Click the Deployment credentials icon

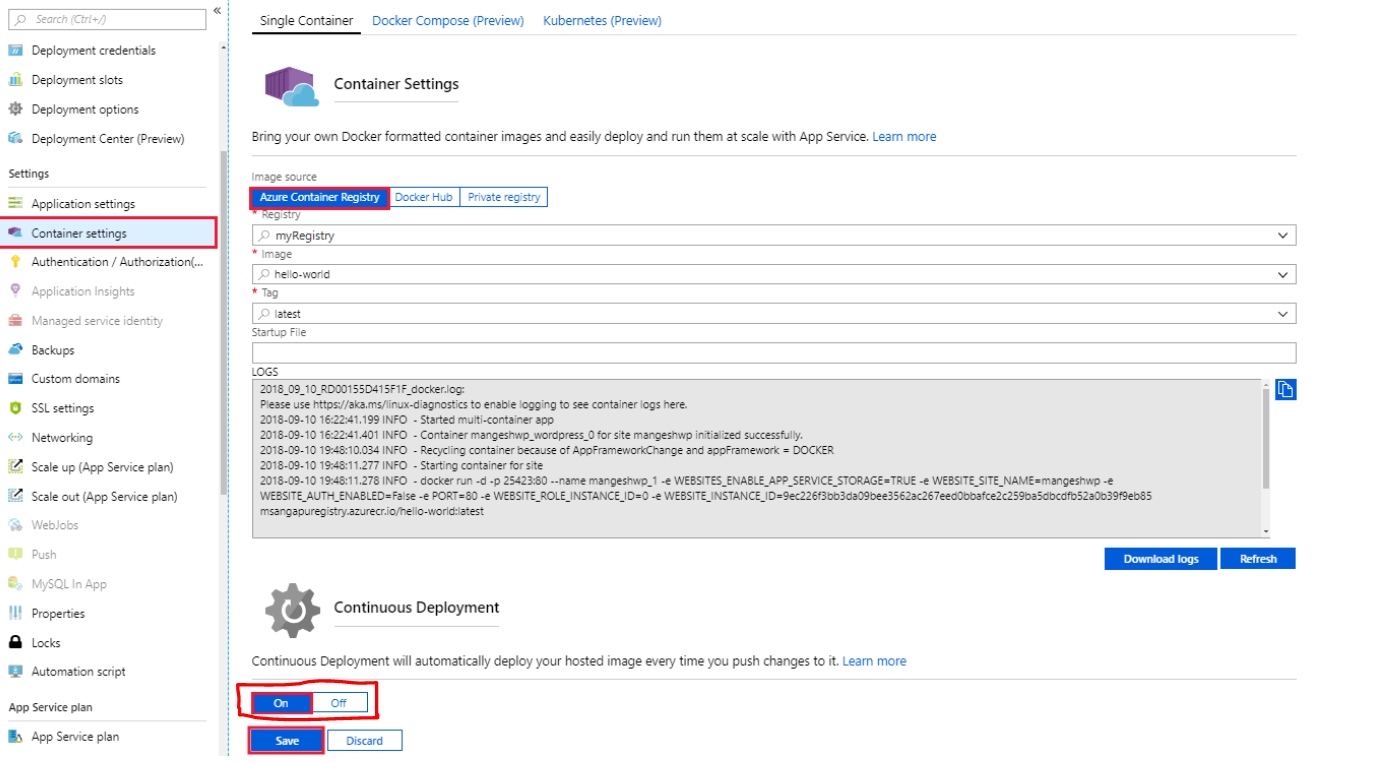[15, 51]
